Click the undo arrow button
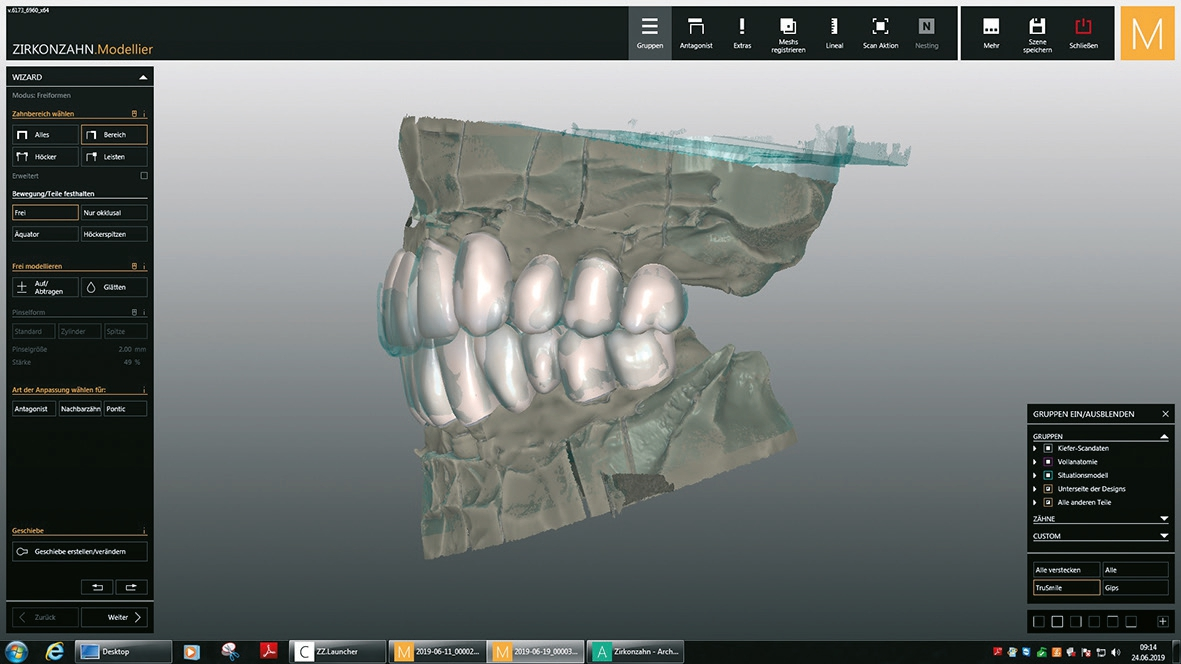1181x664 pixels. (97, 586)
